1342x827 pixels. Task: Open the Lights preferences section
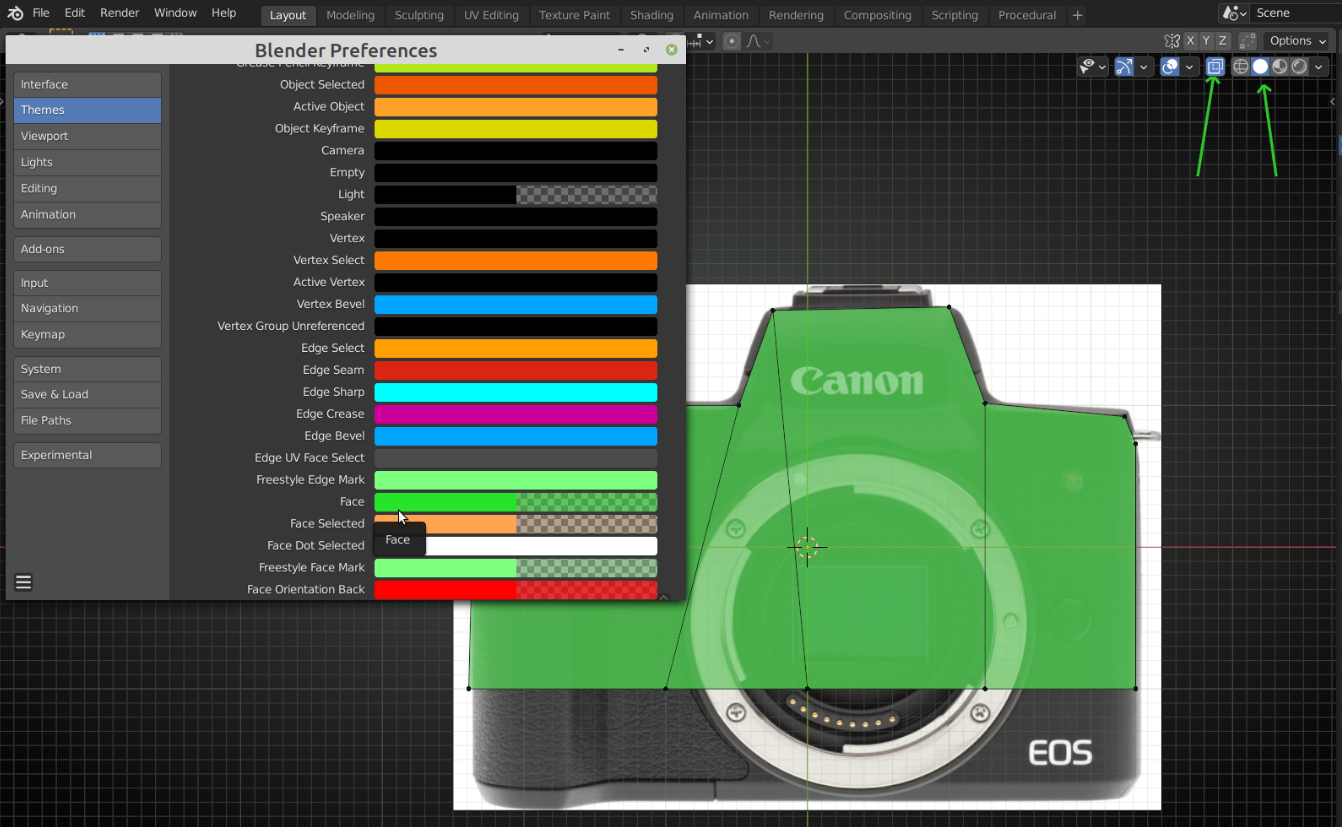tap(87, 162)
